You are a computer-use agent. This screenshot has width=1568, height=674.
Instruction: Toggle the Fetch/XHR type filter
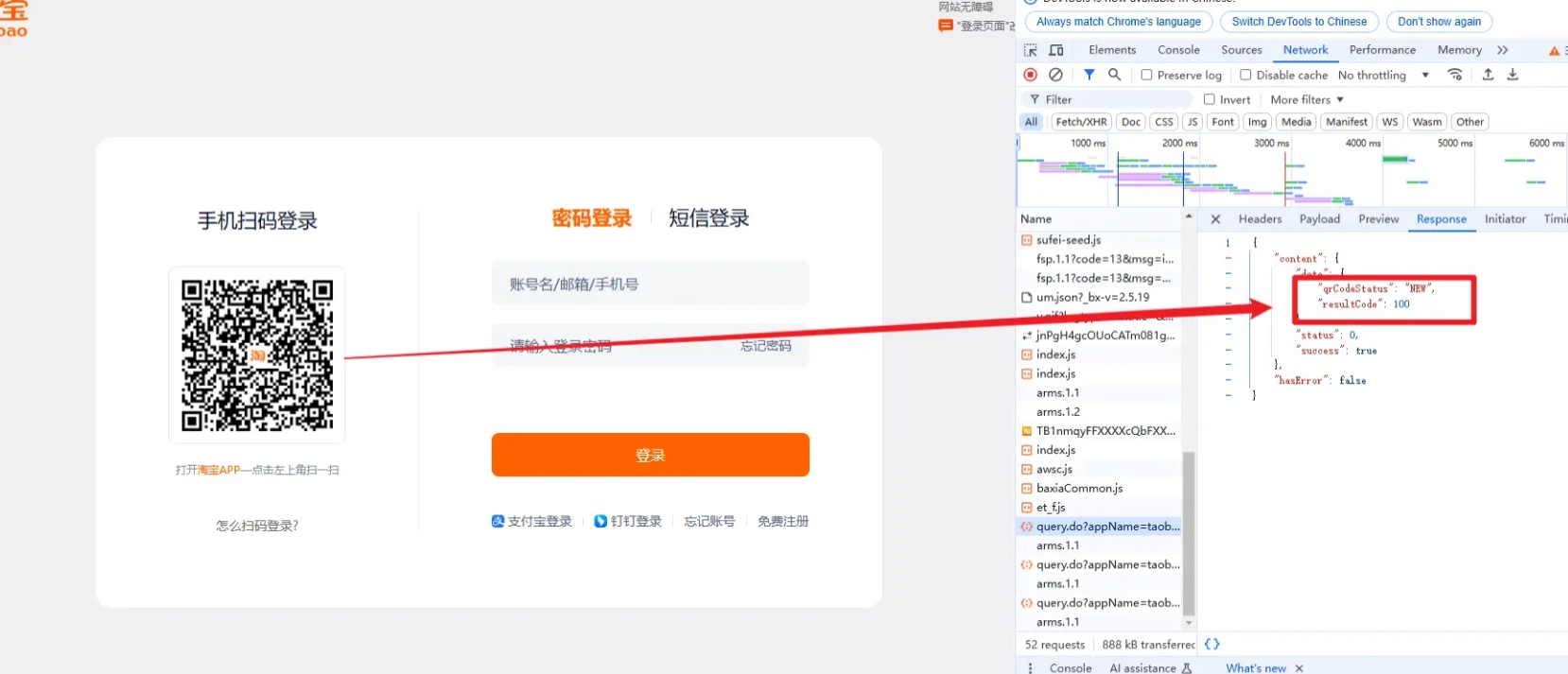(x=1081, y=122)
